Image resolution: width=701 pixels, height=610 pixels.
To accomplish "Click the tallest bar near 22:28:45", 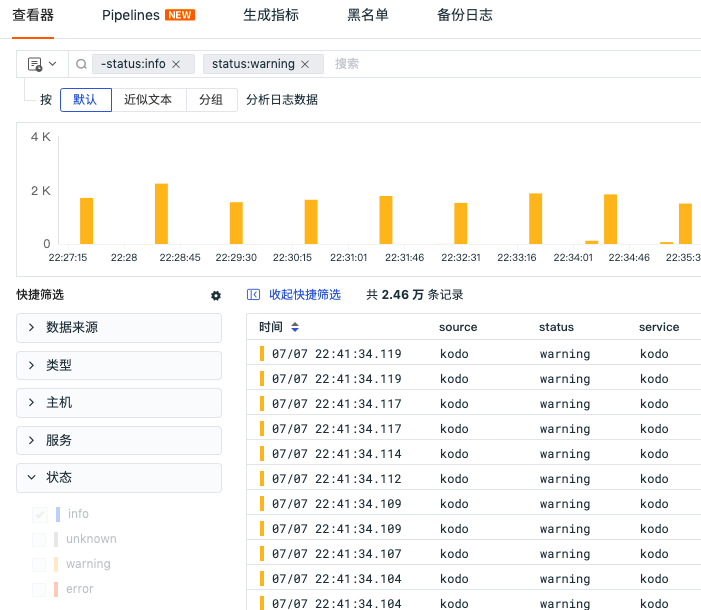I will tap(161, 214).
